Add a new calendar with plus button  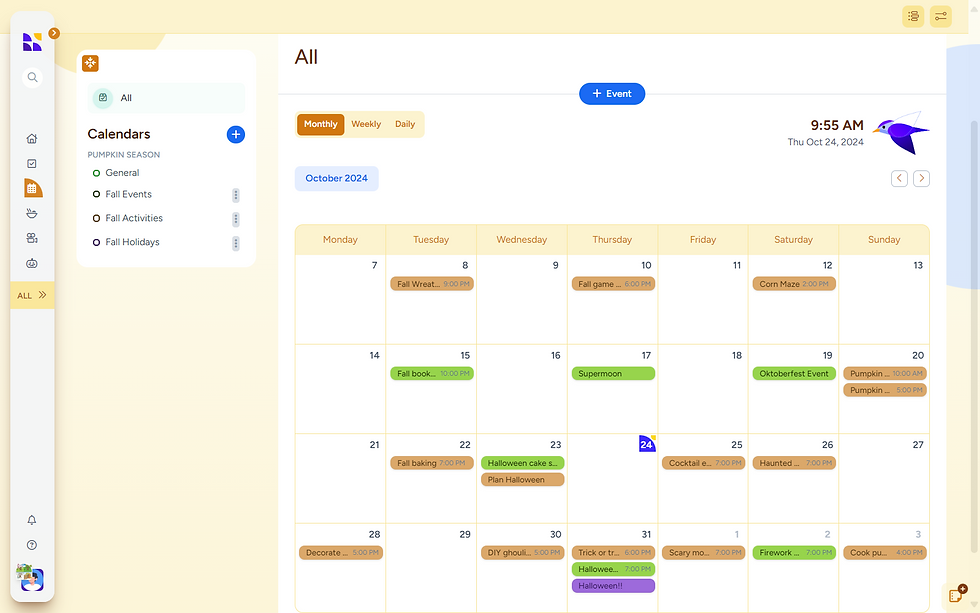[x=236, y=134]
